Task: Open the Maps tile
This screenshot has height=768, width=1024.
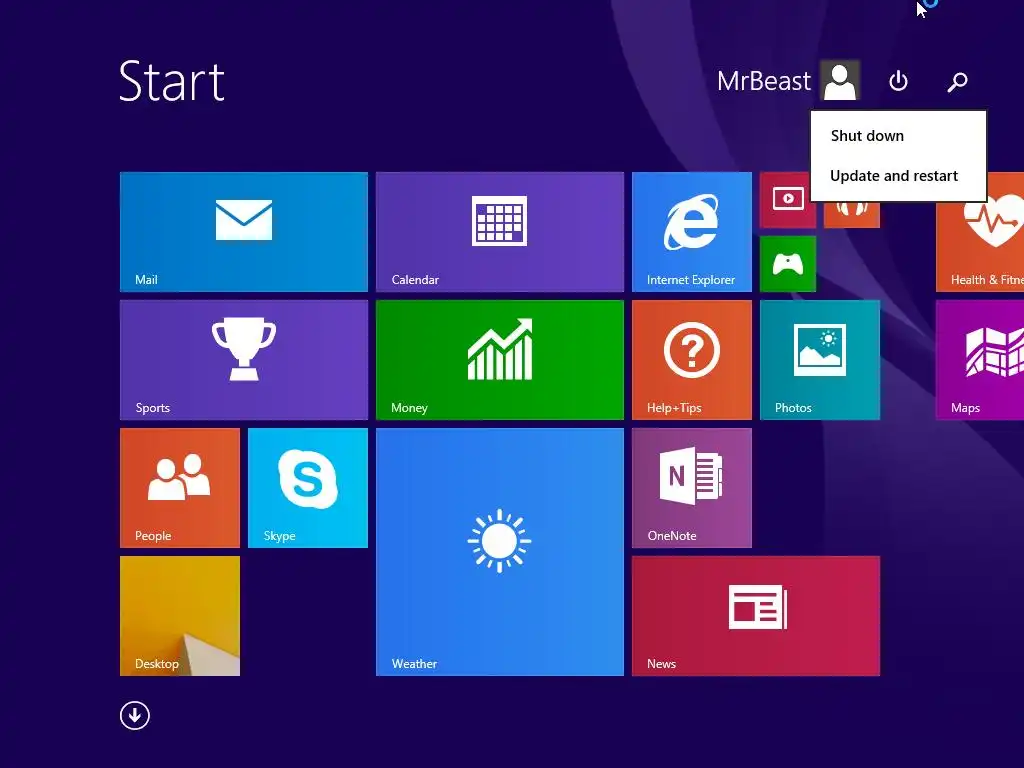Action: pos(980,360)
